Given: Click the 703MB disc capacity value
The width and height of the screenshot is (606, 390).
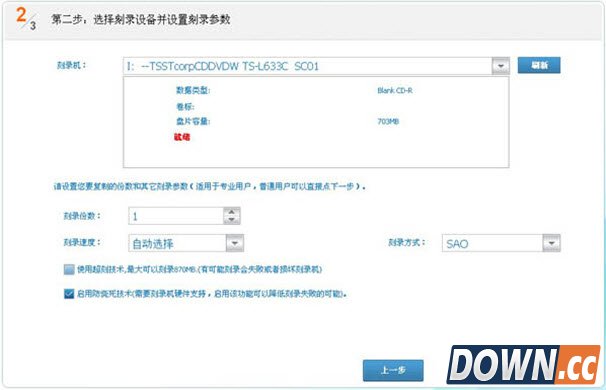Looking at the screenshot, I should [x=388, y=121].
